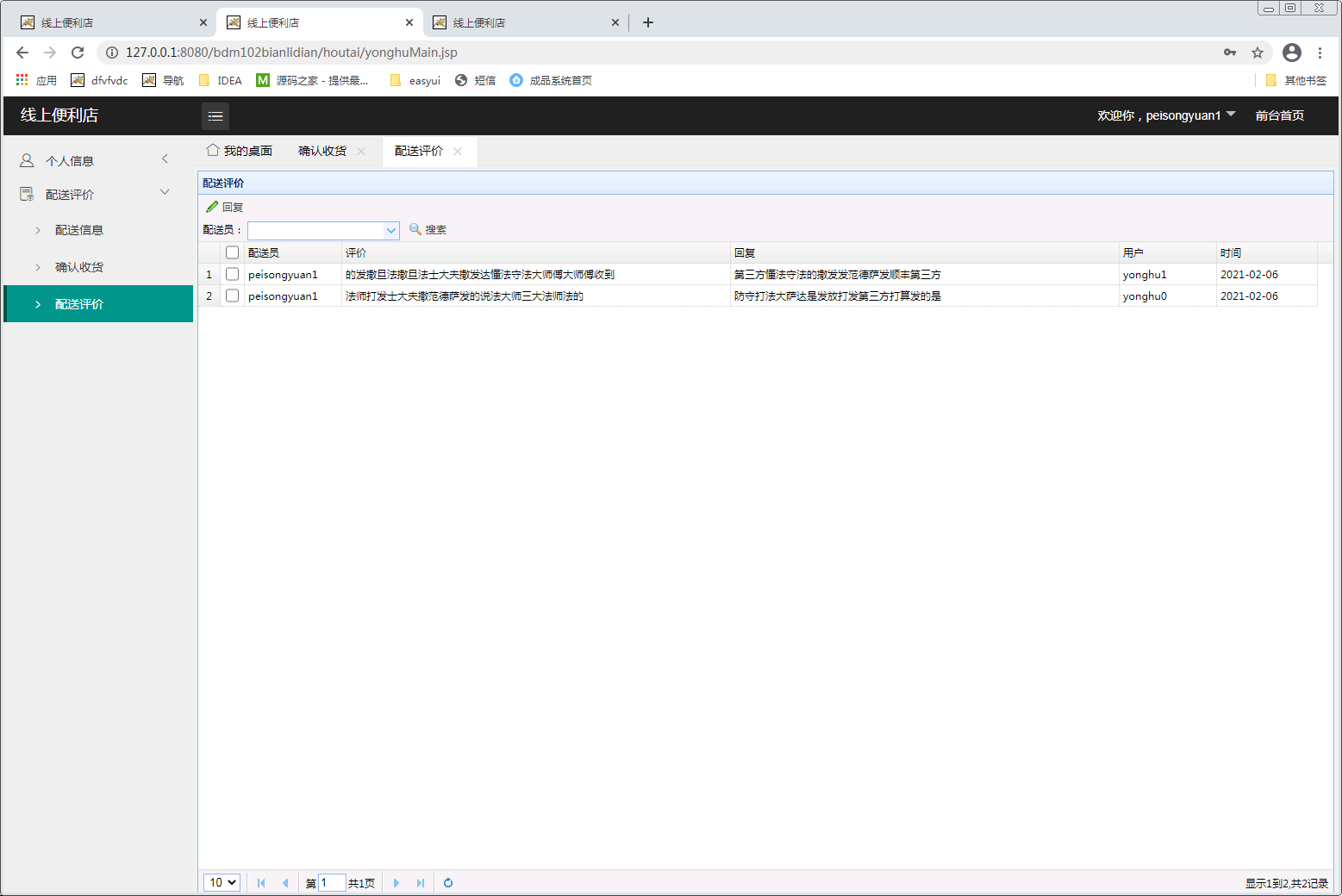Go to next page pagination icon
Image resolution: width=1342 pixels, height=896 pixels.
396,883
